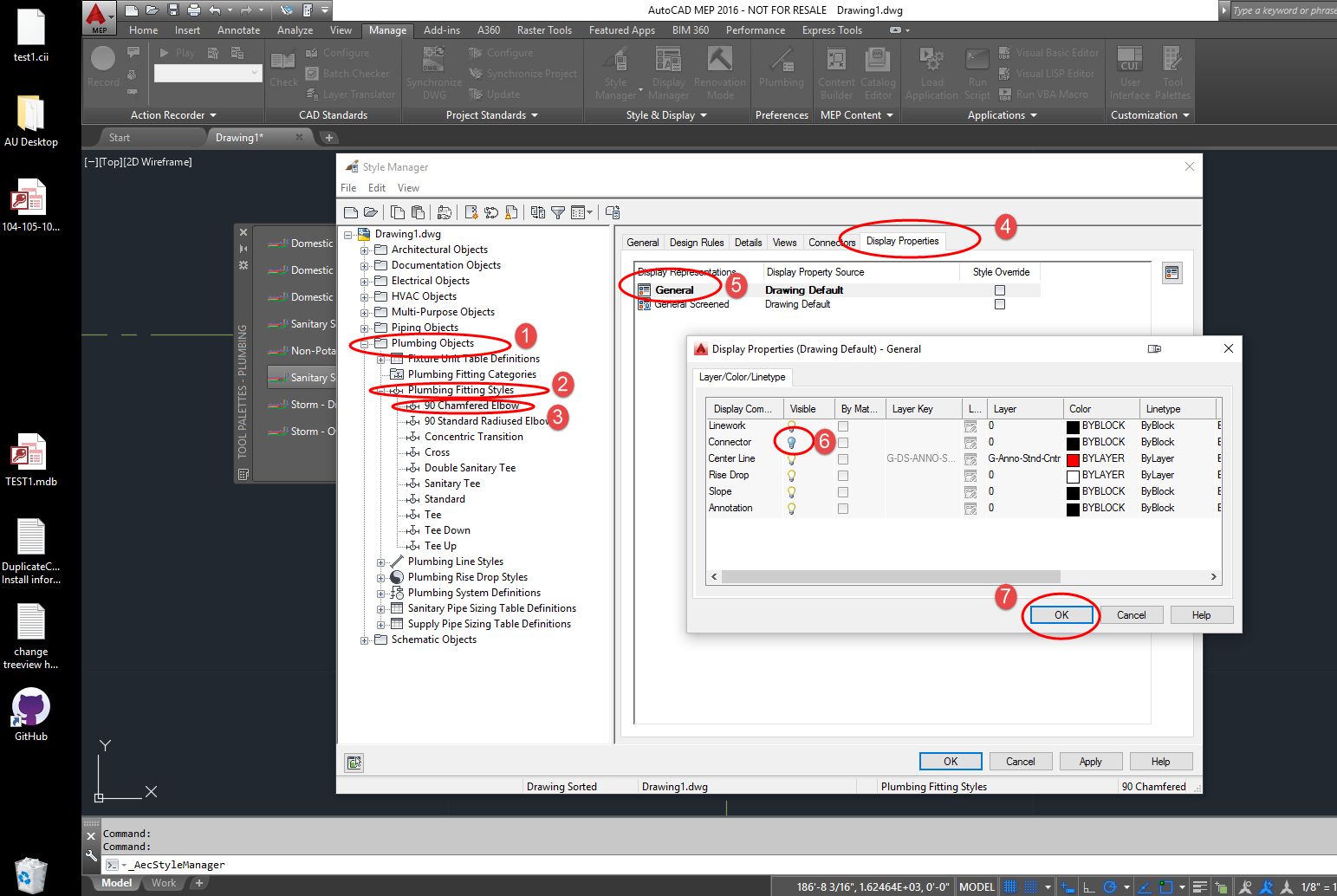Expand the HVAC Objects tree node

(365, 297)
